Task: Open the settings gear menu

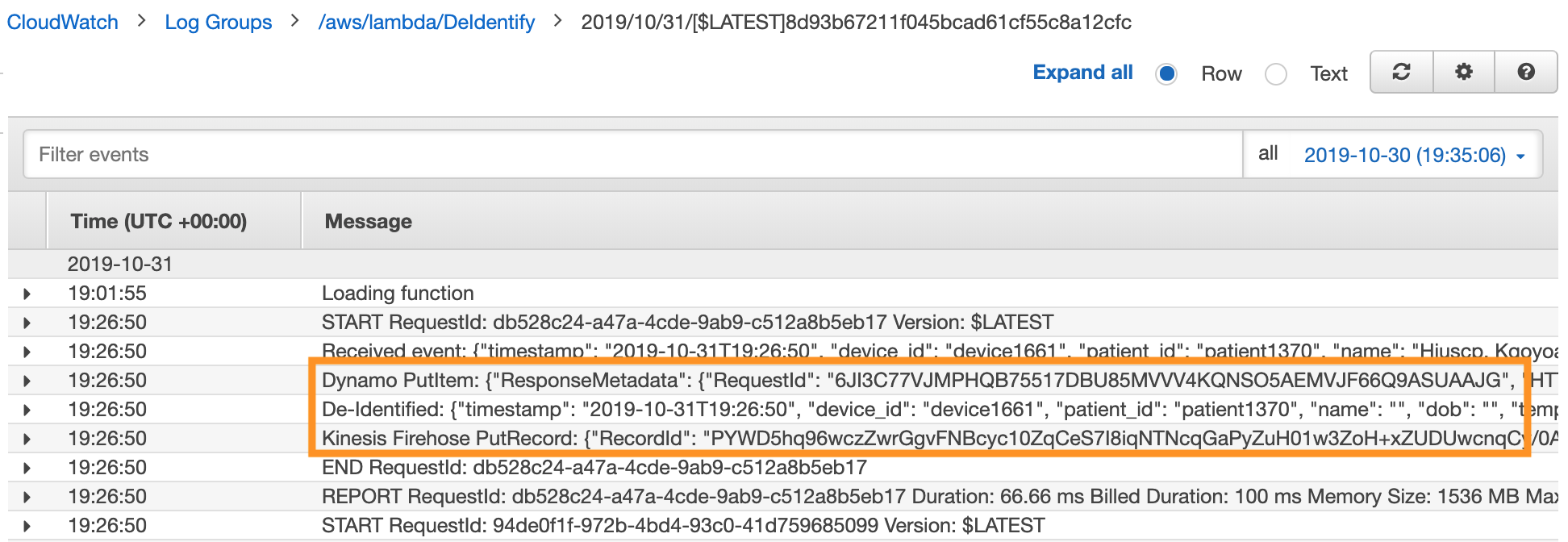Action: 1463,72
